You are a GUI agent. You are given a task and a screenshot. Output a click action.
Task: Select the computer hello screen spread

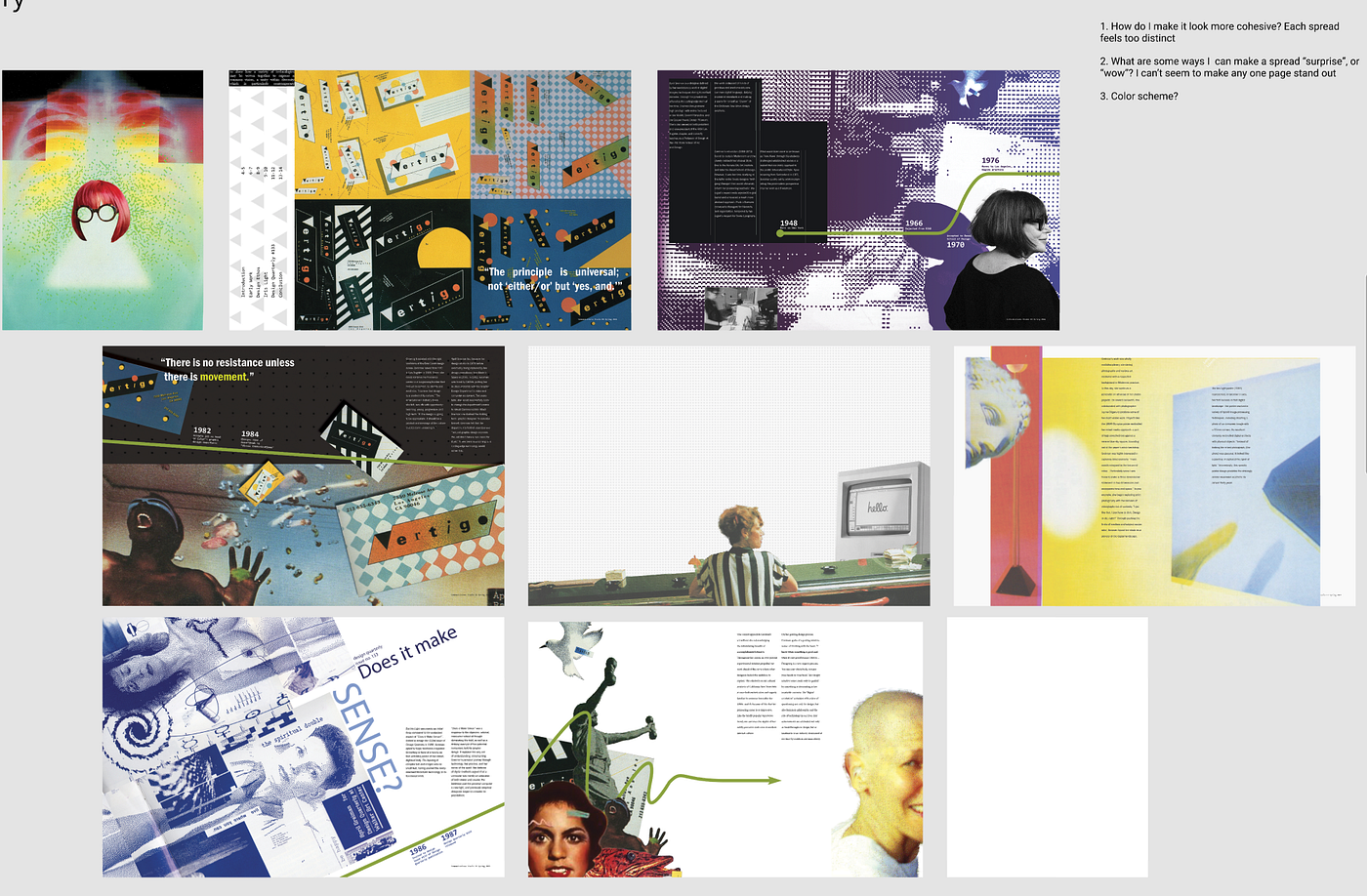pos(729,476)
